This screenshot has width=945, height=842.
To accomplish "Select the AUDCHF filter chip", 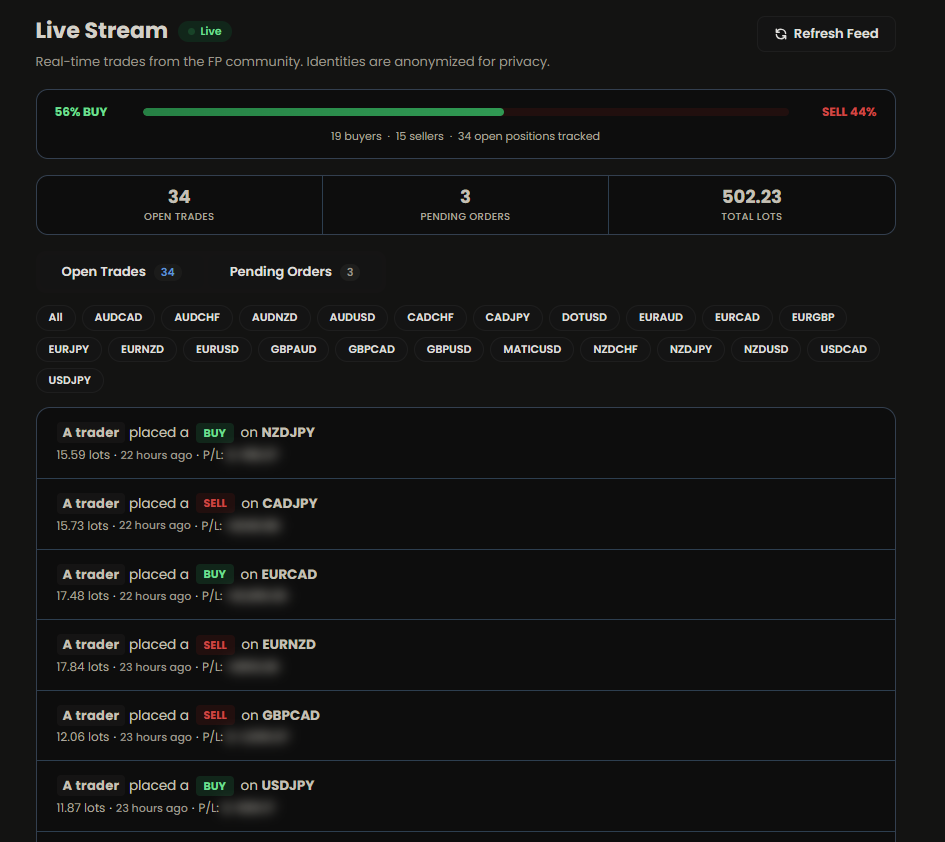I will pyautogui.click(x=197, y=317).
